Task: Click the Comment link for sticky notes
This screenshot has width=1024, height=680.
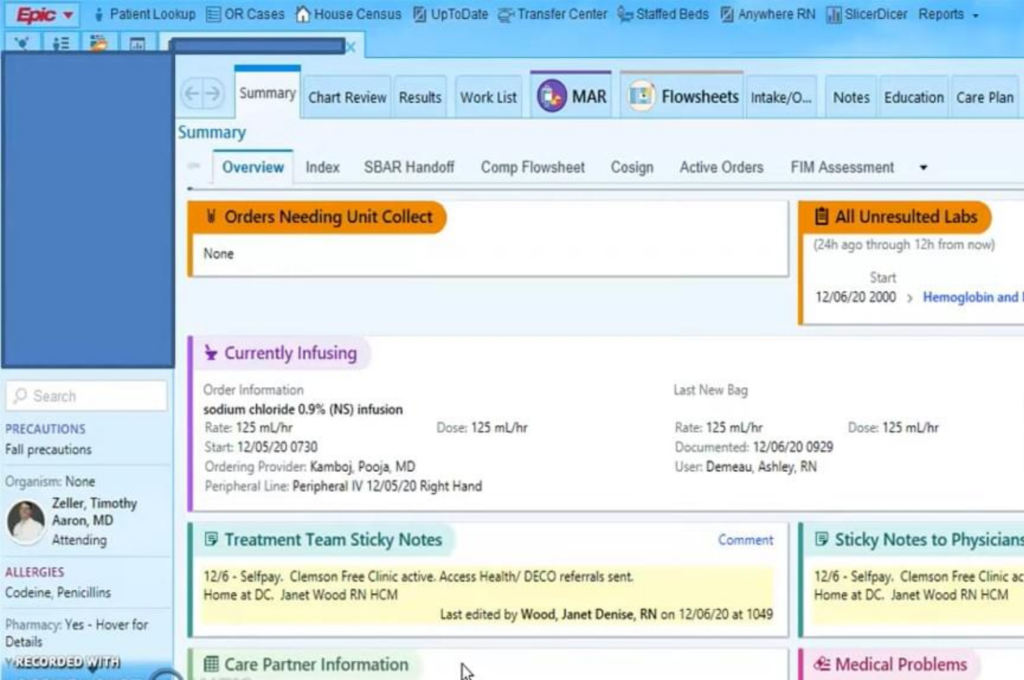Action: click(745, 540)
